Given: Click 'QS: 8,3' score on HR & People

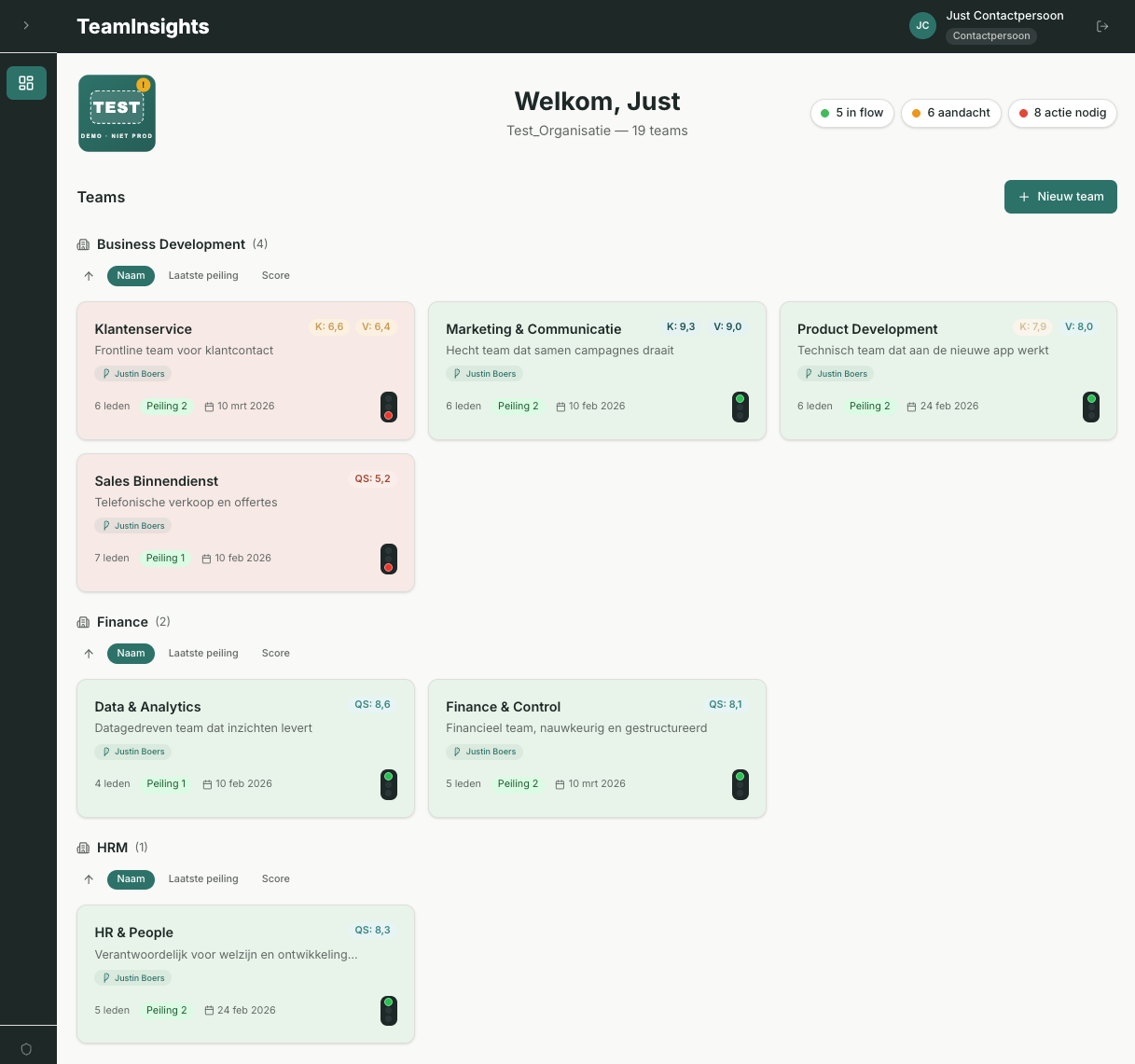Looking at the screenshot, I should pyautogui.click(x=372, y=931).
